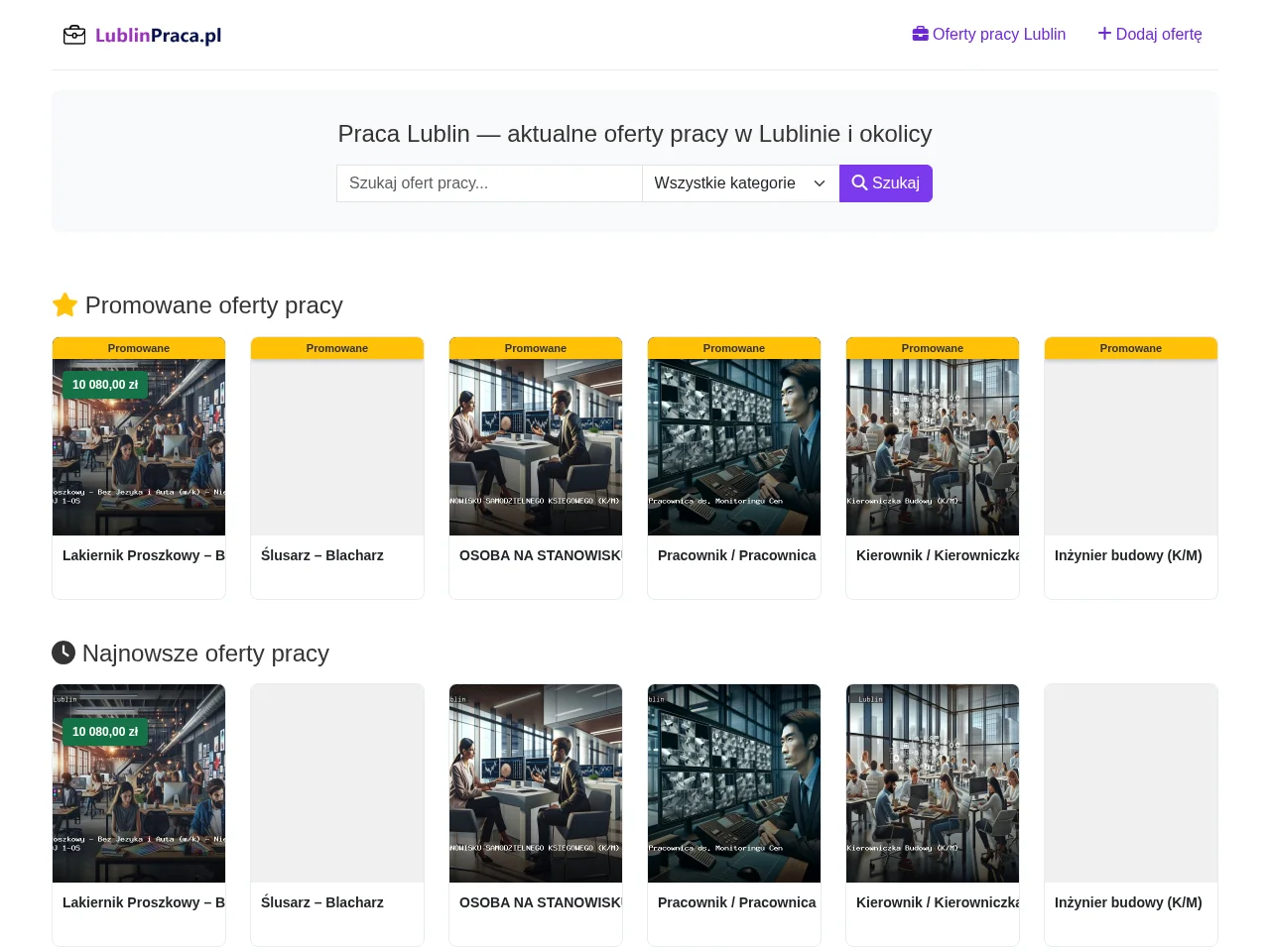Open newest Ślusarz – Blacharz empty image placeholder
This screenshot has width=1270, height=952.
click(337, 783)
